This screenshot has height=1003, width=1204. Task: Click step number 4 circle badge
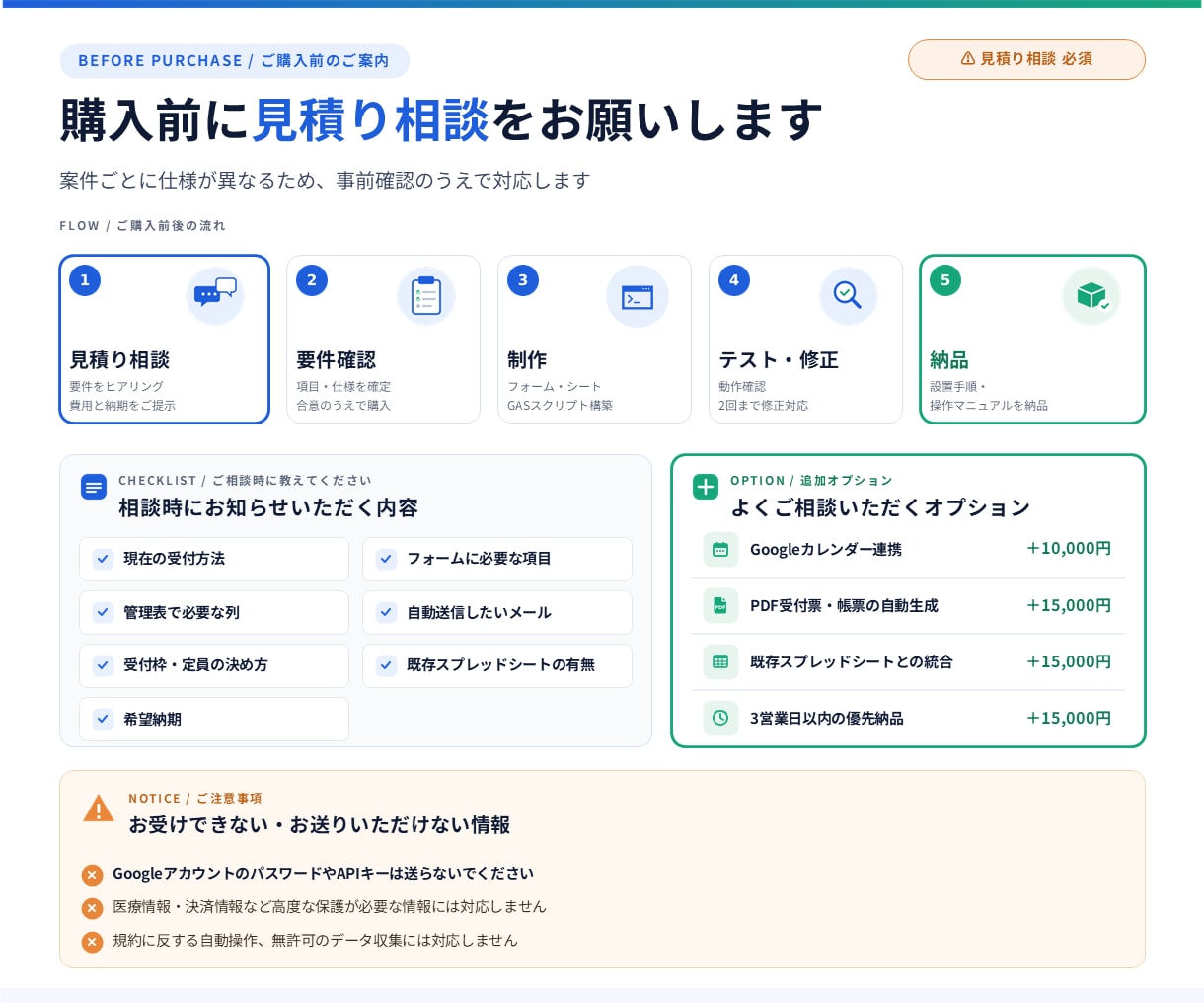pyautogui.click(x=734, y=280)
